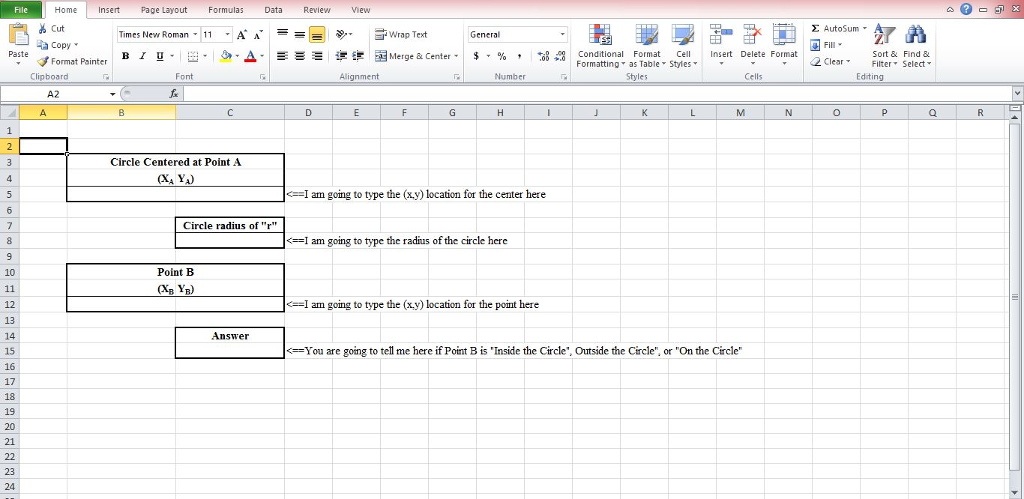
Task: Open the Name Box dropdown arrow
Action: [x=112, y=94]
